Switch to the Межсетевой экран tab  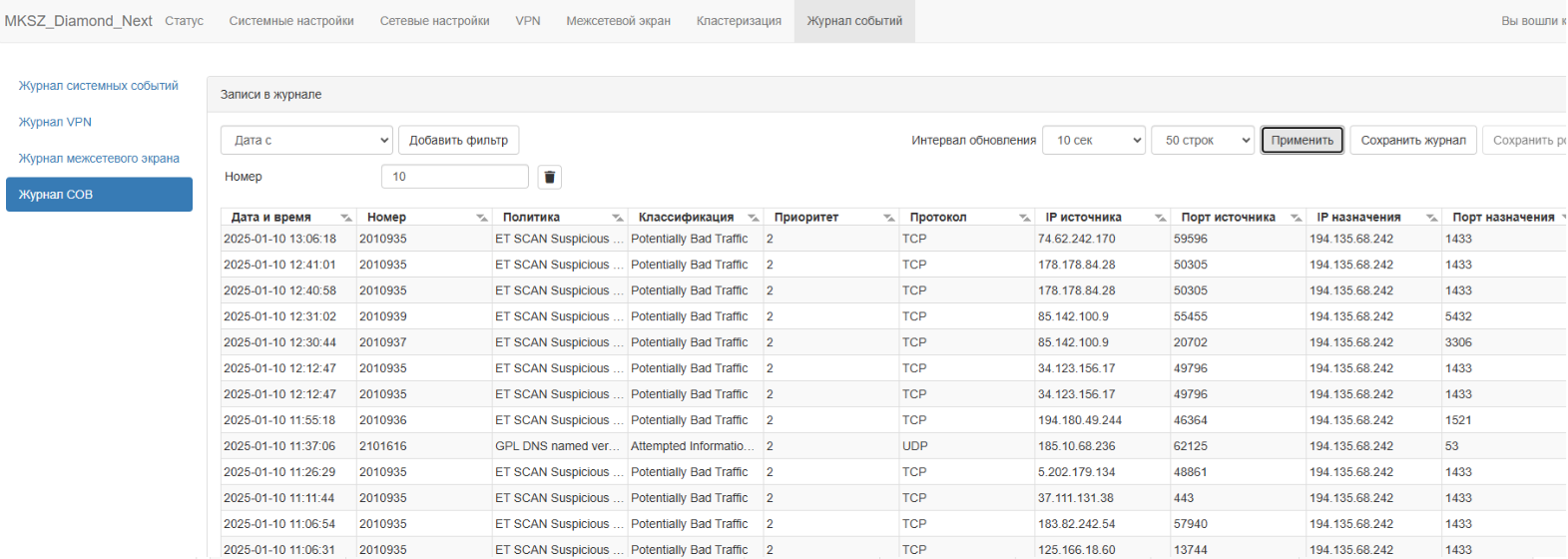(619, 21)
